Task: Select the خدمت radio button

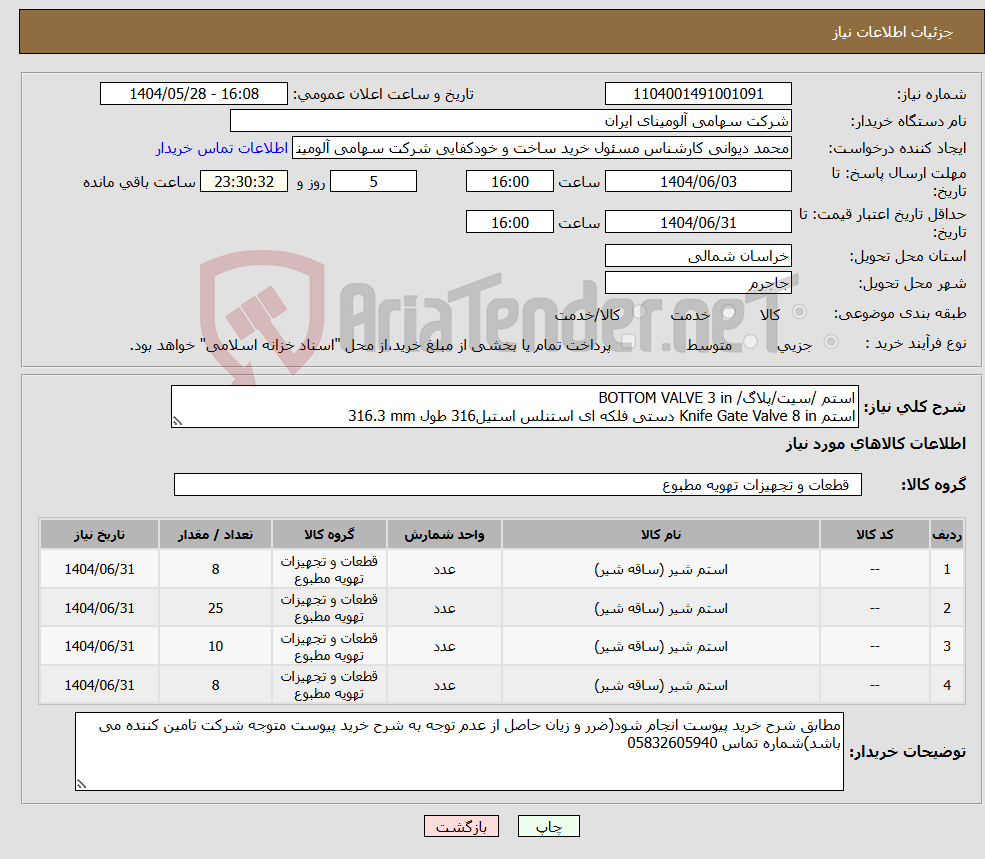Action: pos(729,312)
